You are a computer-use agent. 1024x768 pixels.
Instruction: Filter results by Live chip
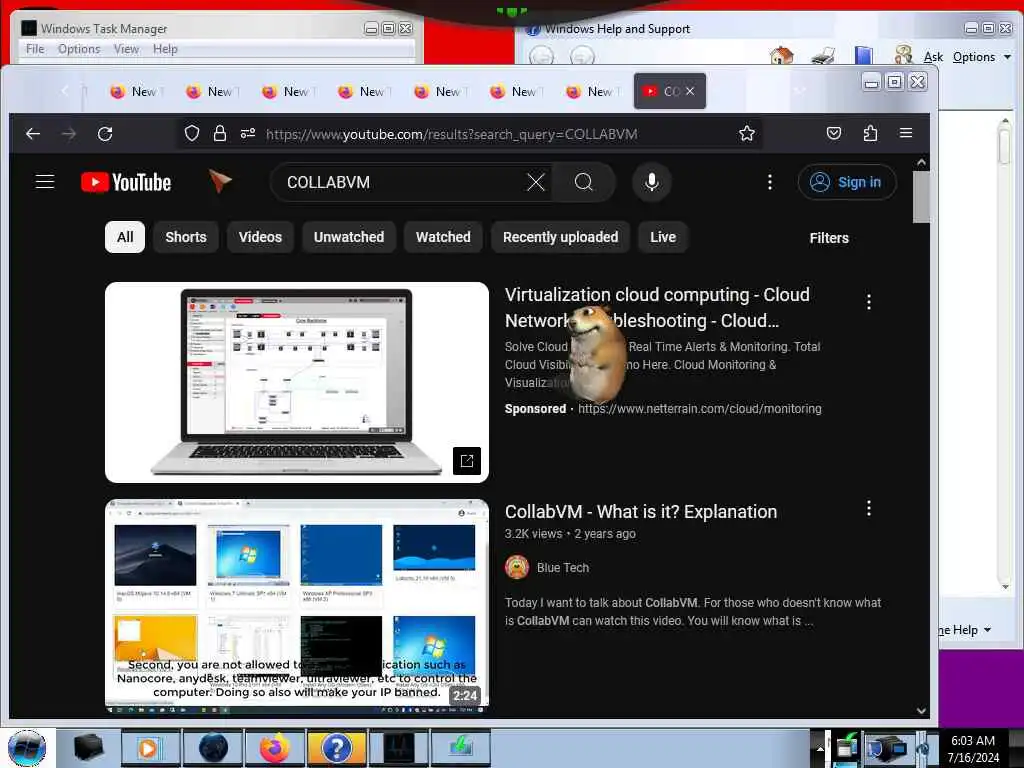coord(663,237)
